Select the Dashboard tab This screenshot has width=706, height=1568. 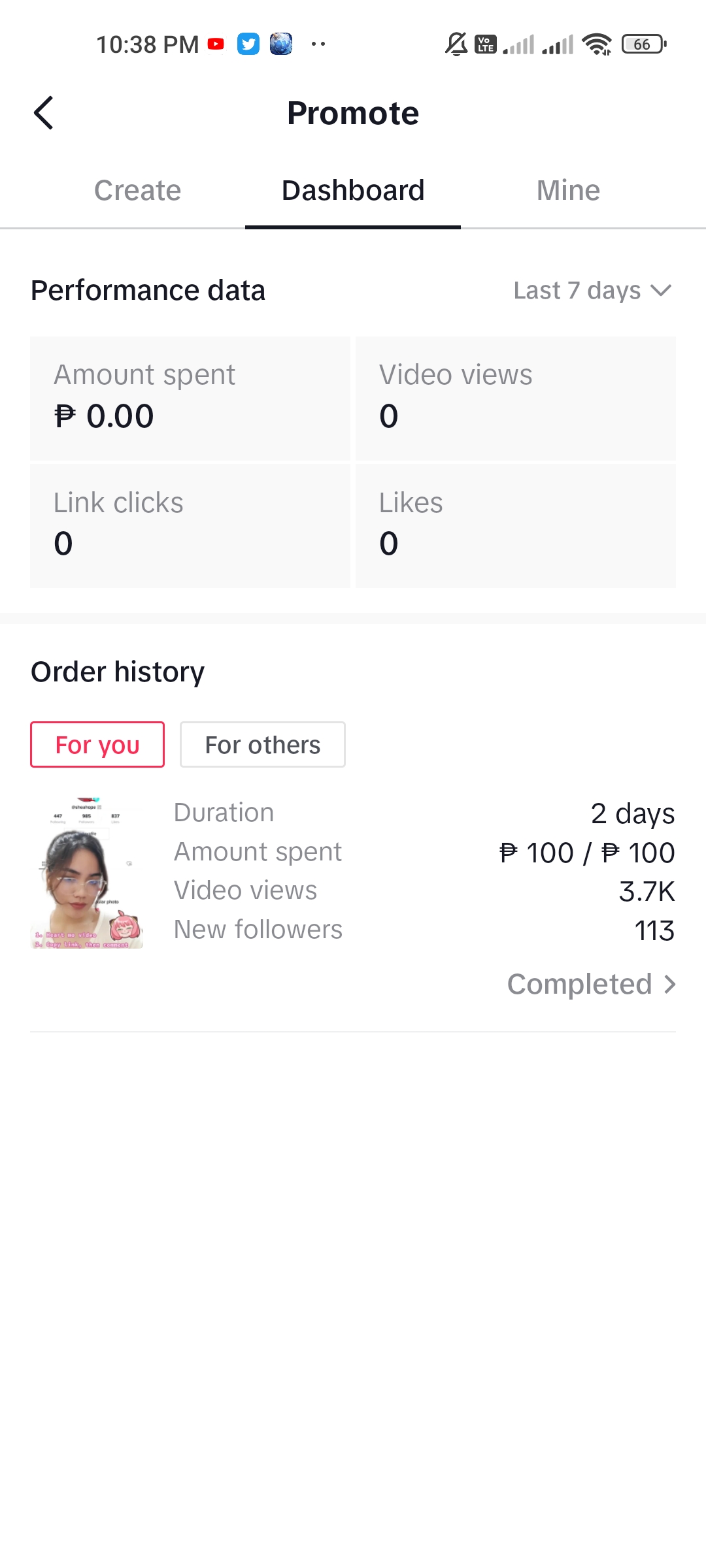coord(353,191)
